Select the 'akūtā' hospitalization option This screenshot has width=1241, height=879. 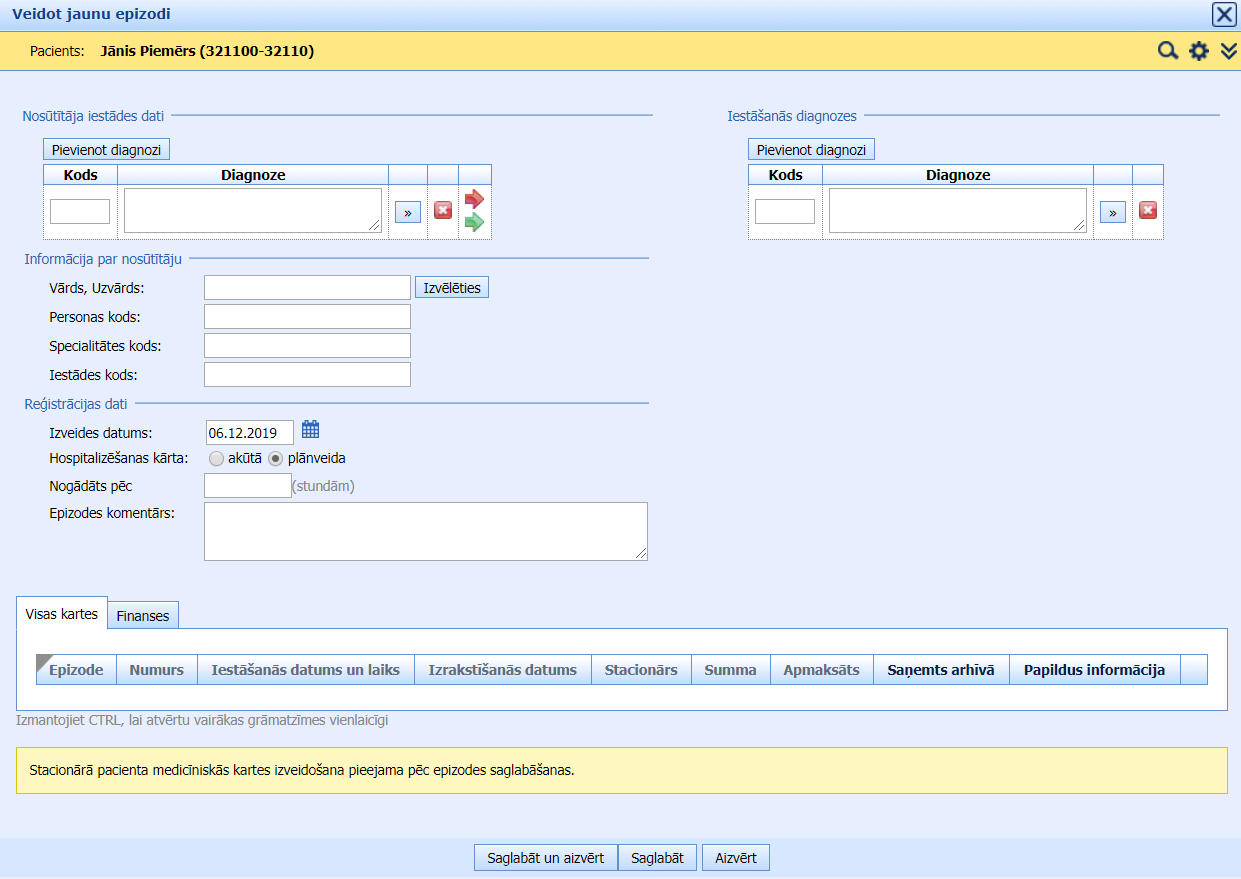(217, 458)
